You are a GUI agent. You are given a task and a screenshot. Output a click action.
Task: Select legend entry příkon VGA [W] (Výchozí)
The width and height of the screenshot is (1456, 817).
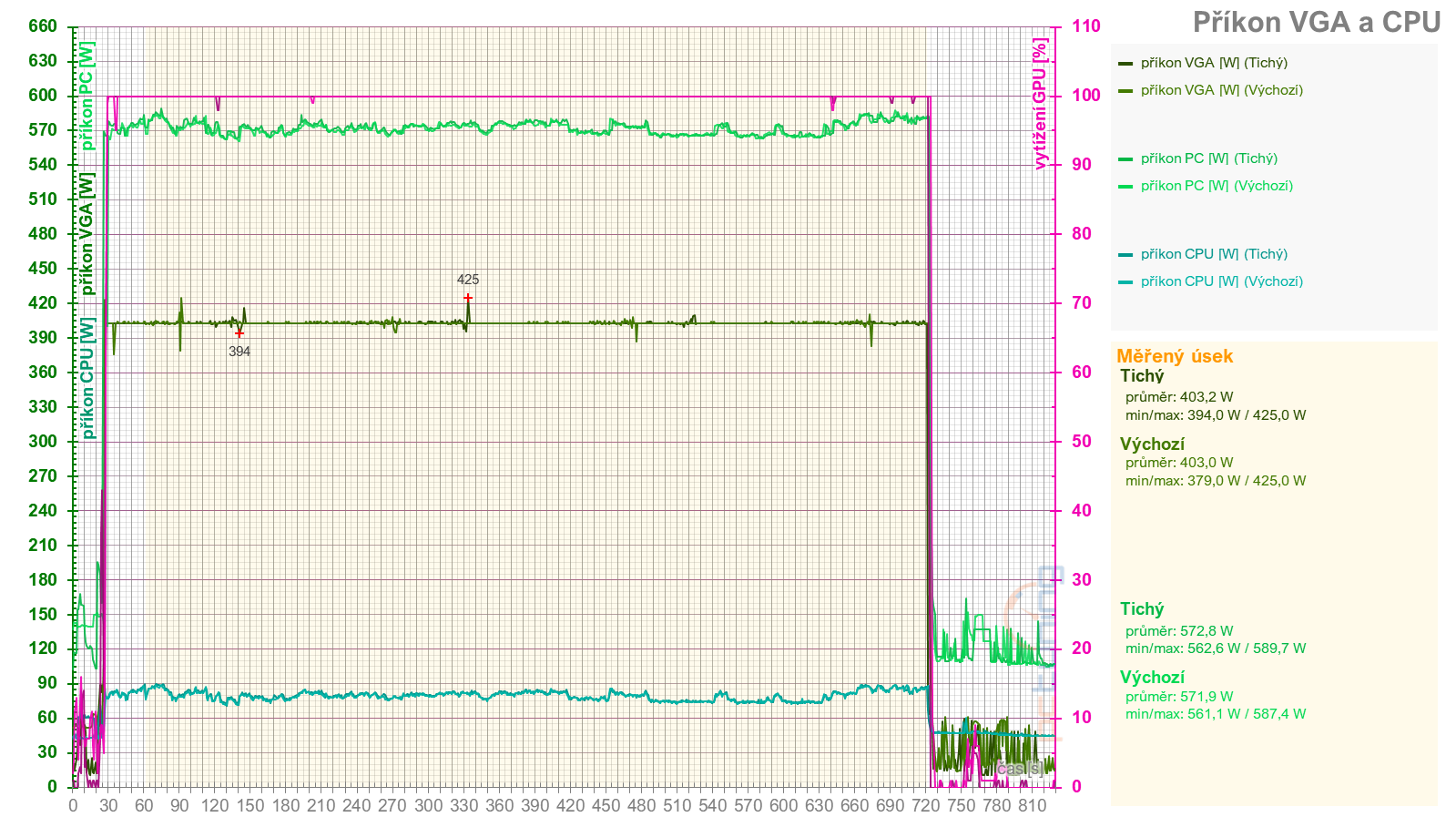[x=1221, y=90]
